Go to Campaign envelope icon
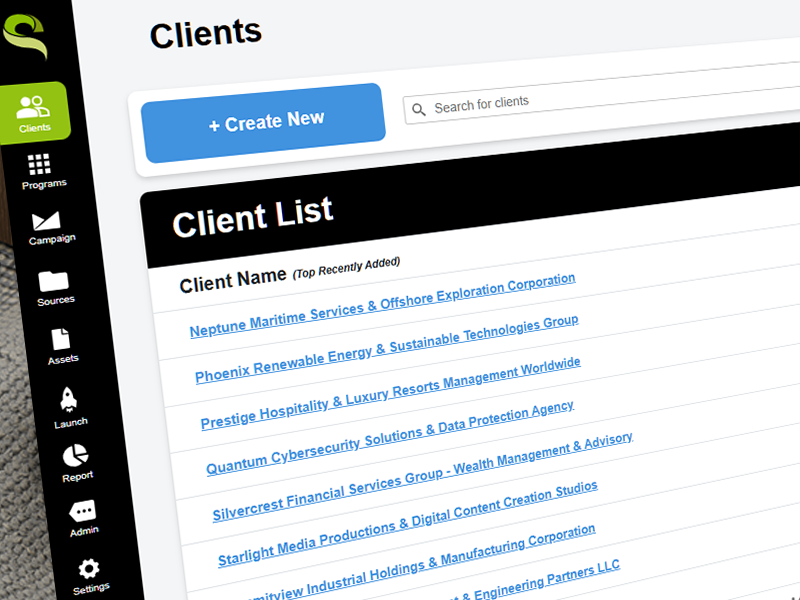800x600 pixels. point(46,221)
